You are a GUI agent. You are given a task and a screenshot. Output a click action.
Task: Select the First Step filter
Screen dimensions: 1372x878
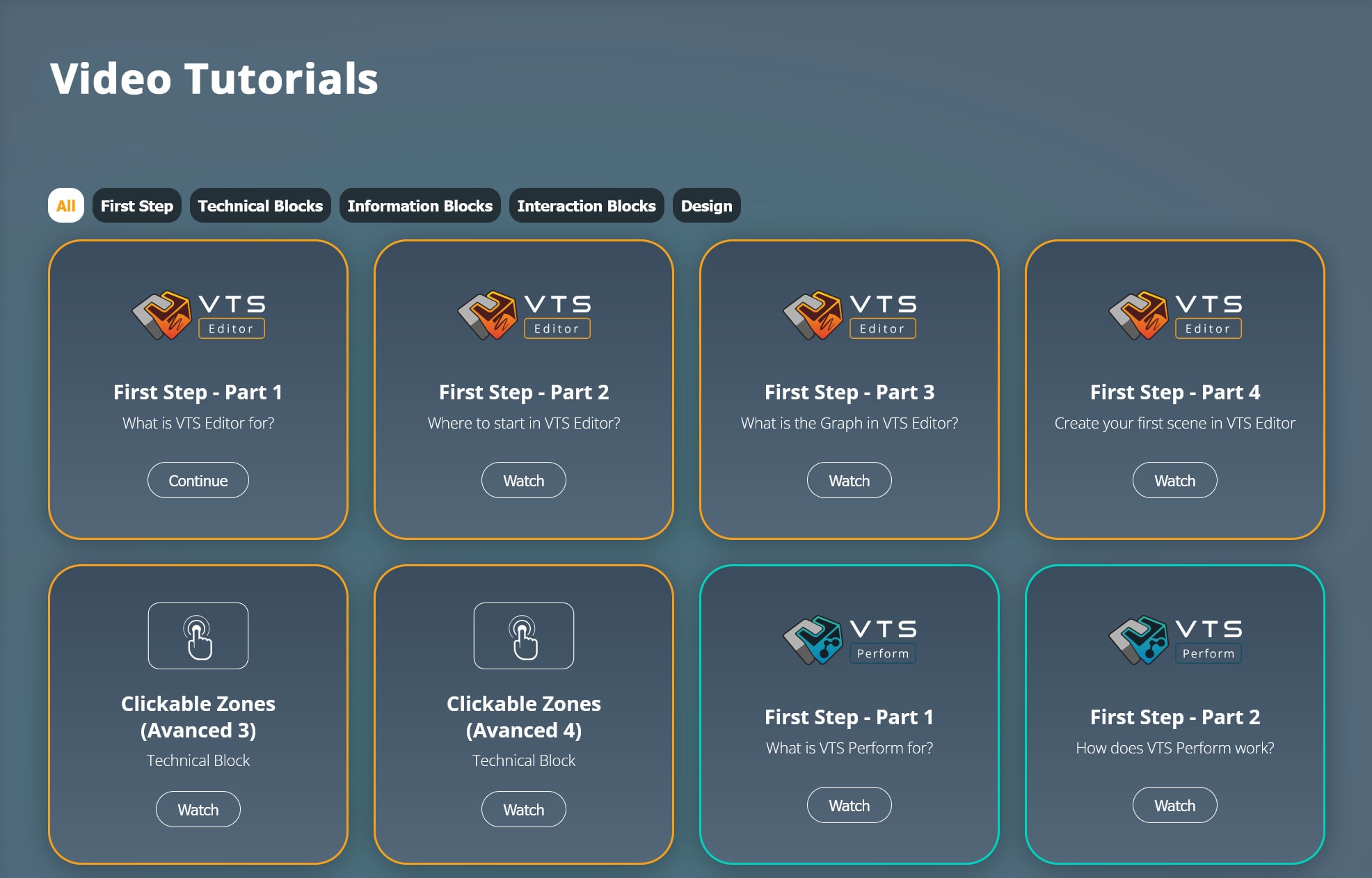point(136,205)
